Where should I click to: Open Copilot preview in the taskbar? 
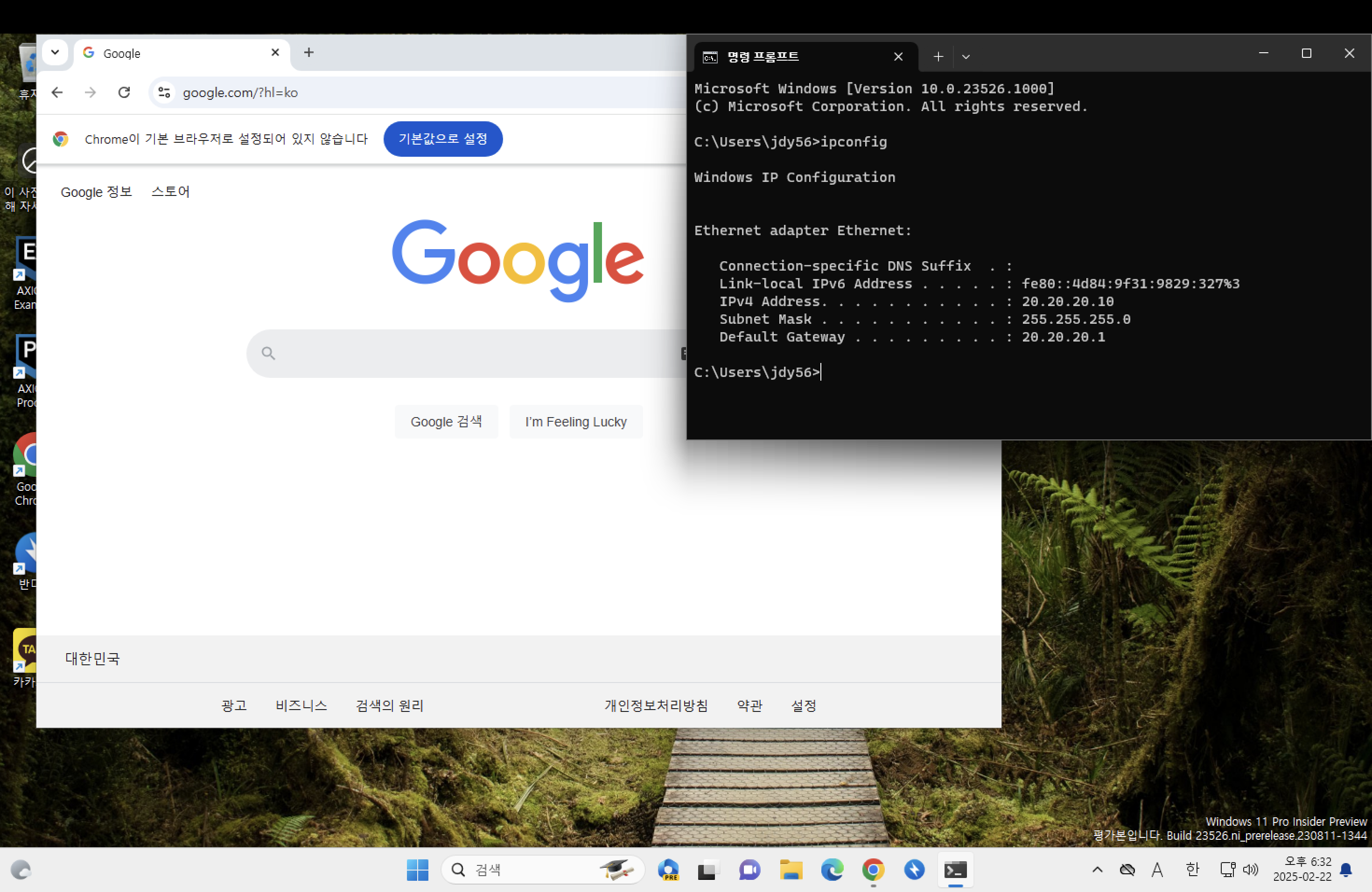668,869
